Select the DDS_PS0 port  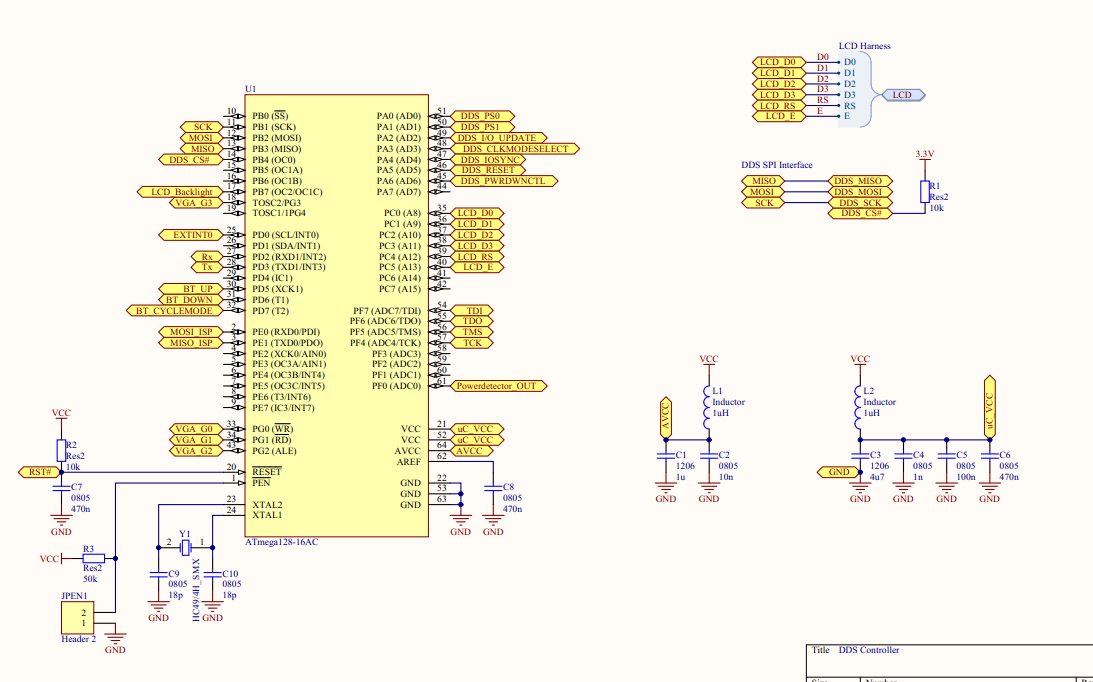[482, 116]
